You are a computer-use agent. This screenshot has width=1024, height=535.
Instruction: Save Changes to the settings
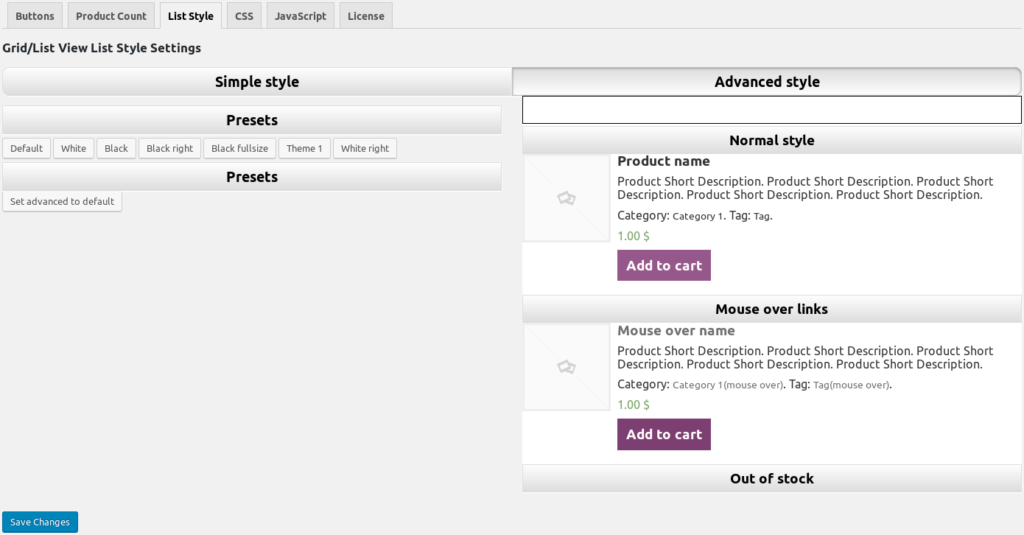pyautogui.click(x=40, y=522)
